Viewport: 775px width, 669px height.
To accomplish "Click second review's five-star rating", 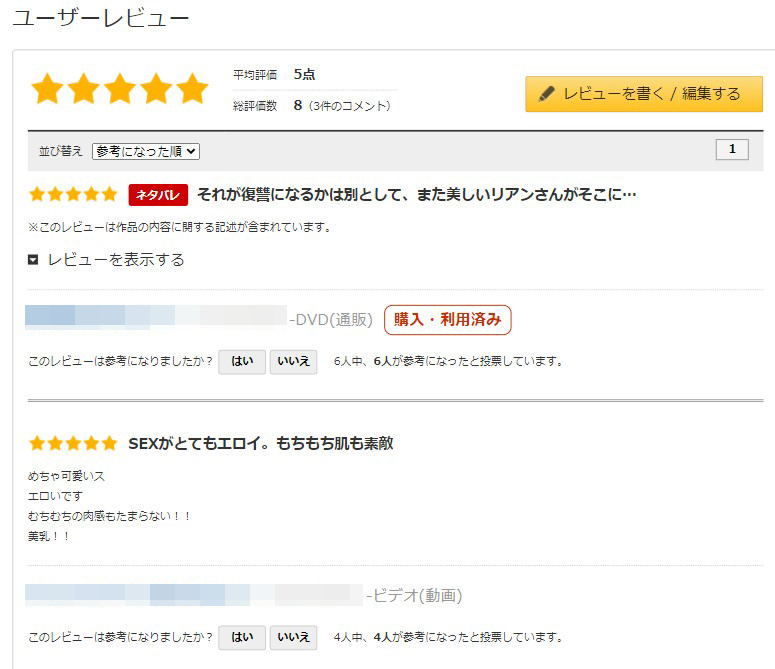I will (x=73, y=443).
